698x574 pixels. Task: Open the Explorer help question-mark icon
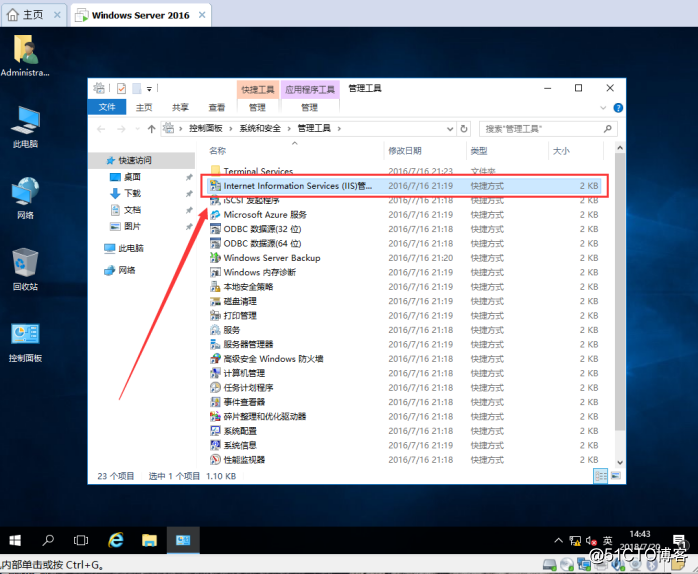click(618, 108)
